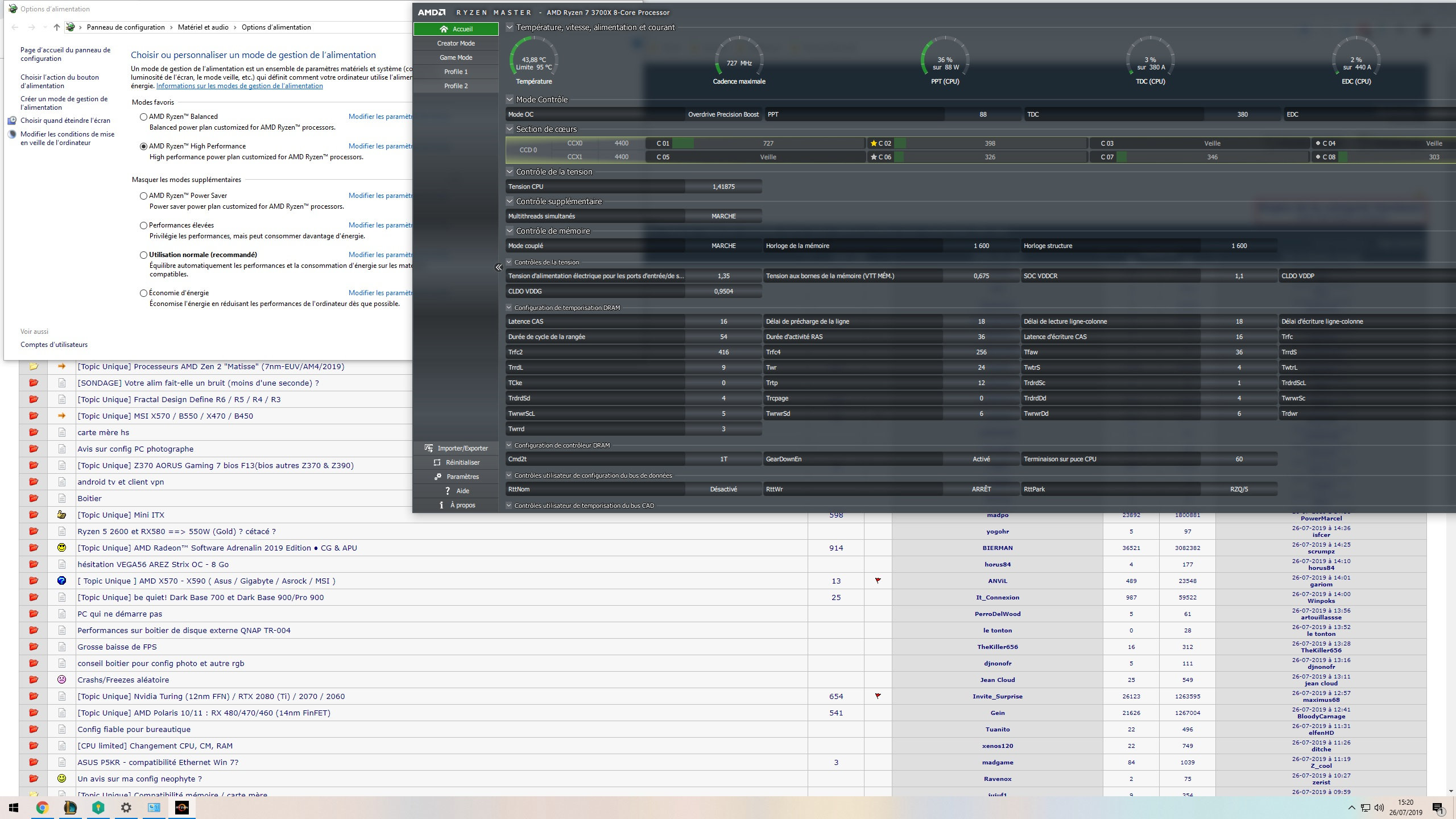Collapse Configuration de contrôleur DRAM section
Screen dimensions: 1456x819
pyautogui.click(x=509, y=445)
